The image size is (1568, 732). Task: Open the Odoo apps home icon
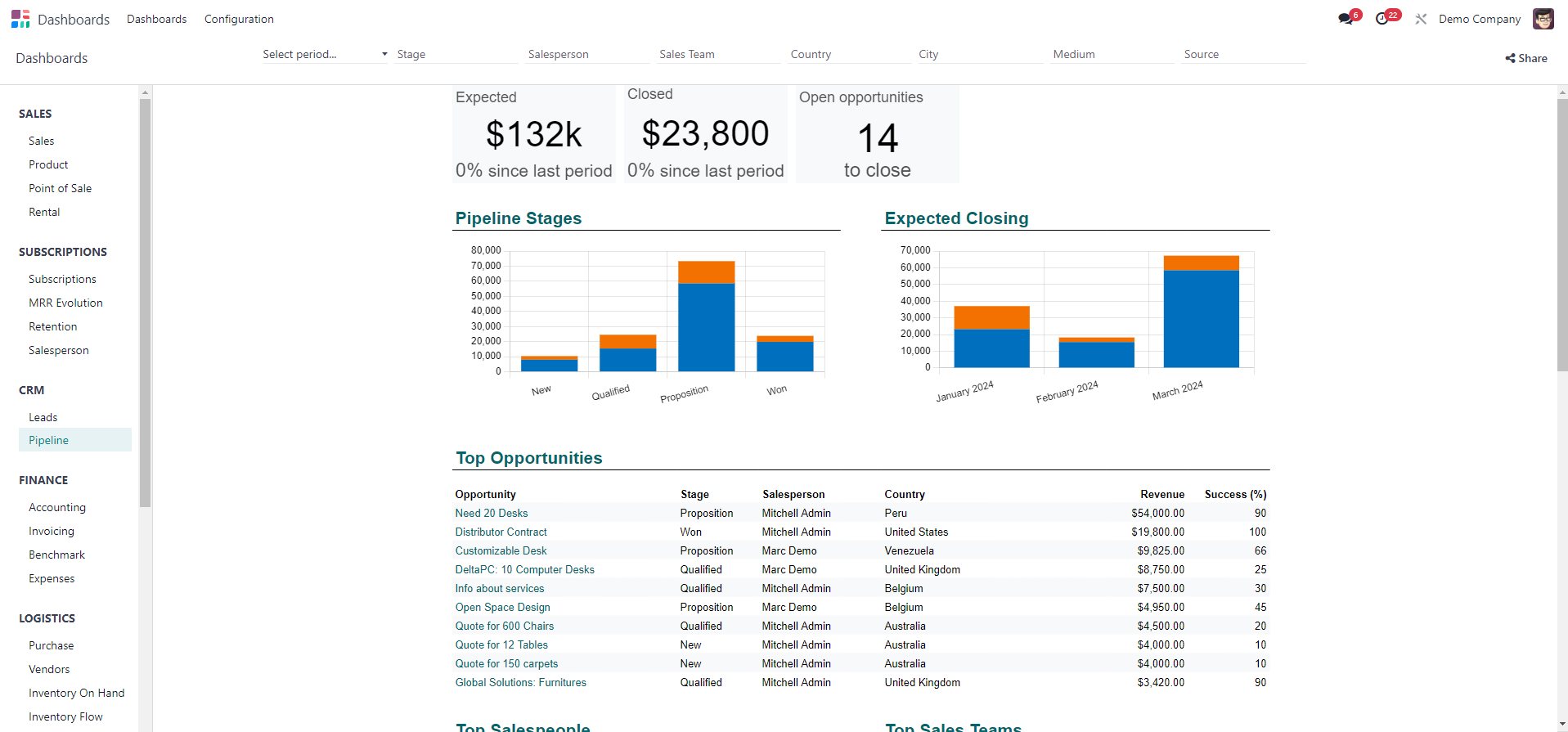click(20, 19)
